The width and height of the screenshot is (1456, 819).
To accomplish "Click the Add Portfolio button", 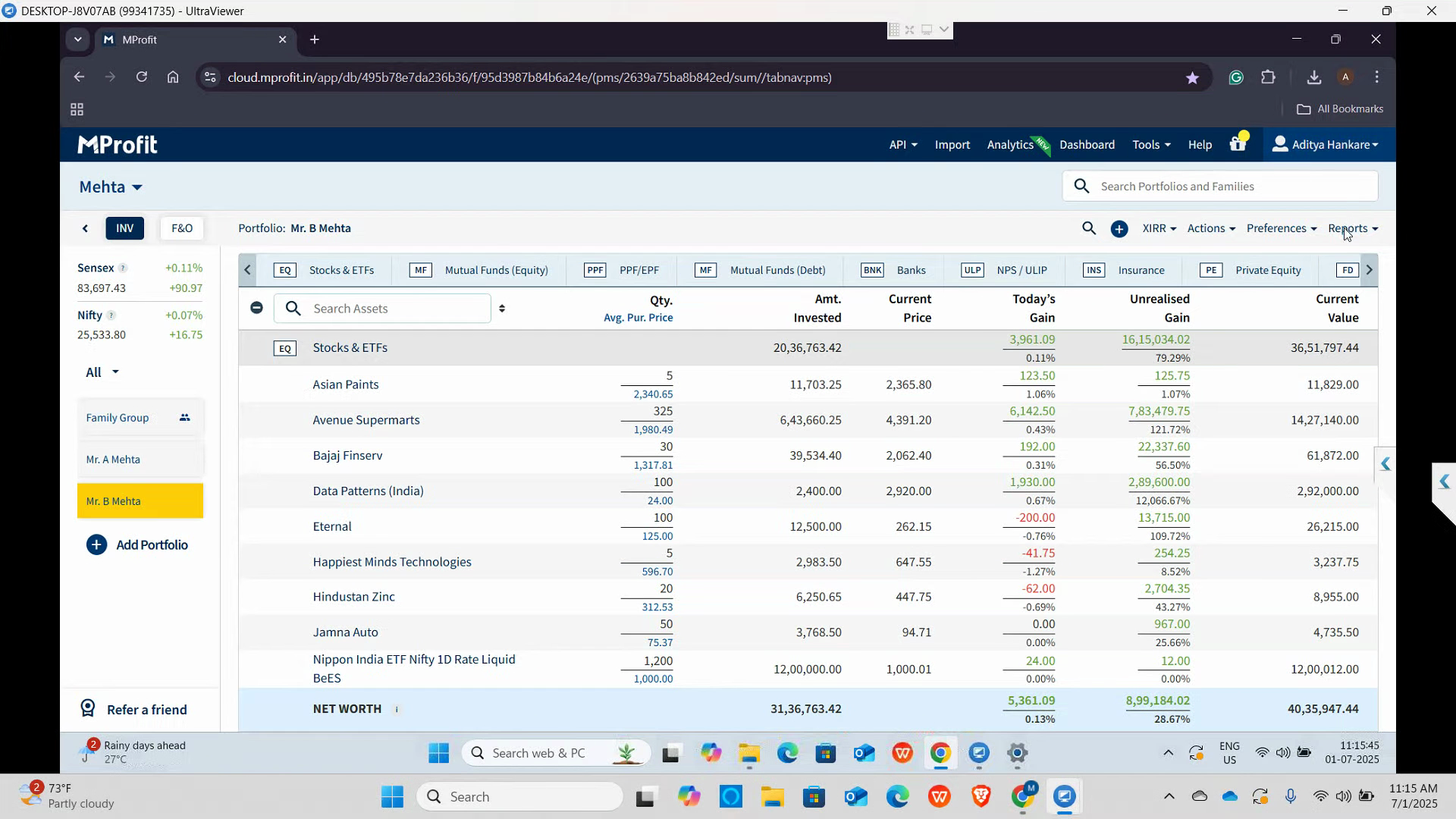I will point(137,545).
